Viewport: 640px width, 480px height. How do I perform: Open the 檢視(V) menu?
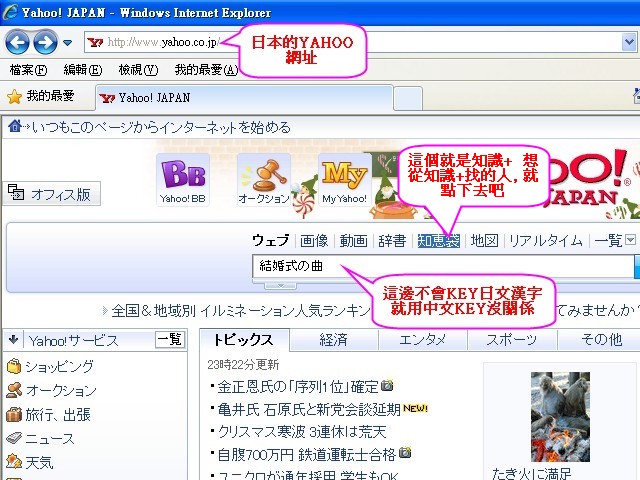(x=138, y=70)
